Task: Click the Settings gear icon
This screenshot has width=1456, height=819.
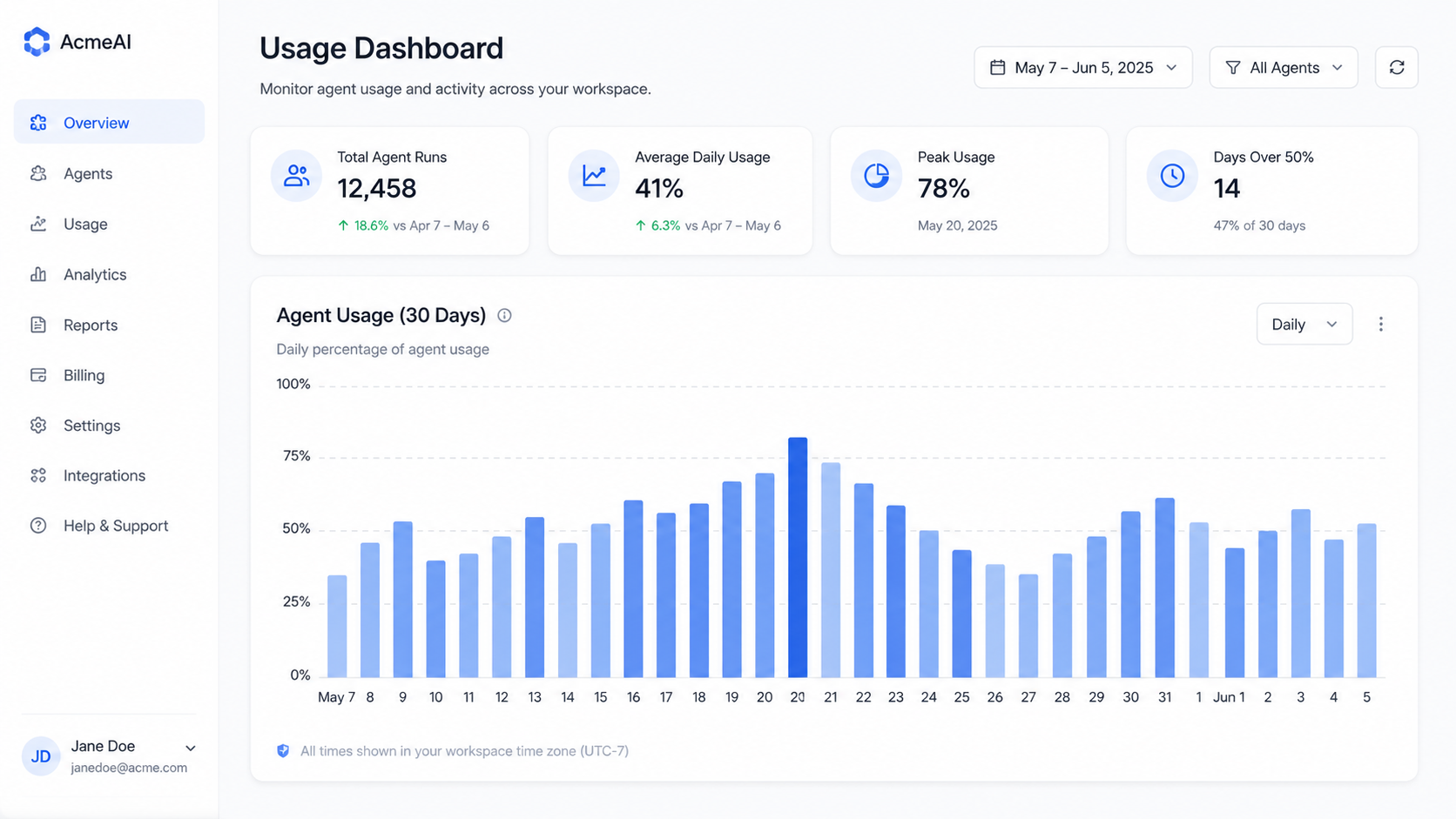Action: [38, 426]
